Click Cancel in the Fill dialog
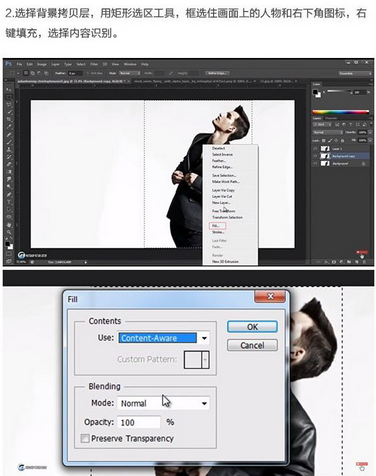 (252, 345)
